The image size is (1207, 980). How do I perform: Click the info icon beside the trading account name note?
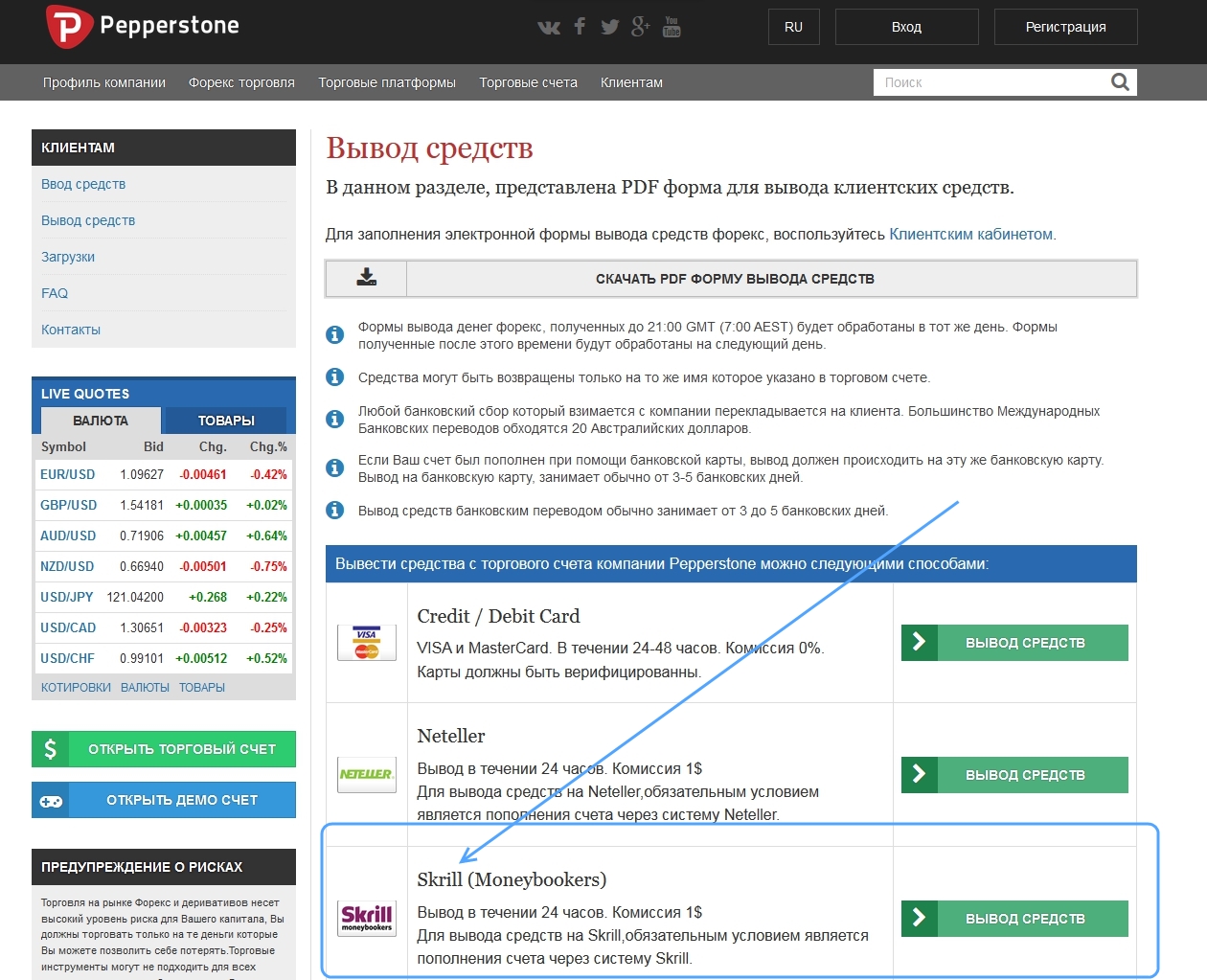[x=334, y=376]
